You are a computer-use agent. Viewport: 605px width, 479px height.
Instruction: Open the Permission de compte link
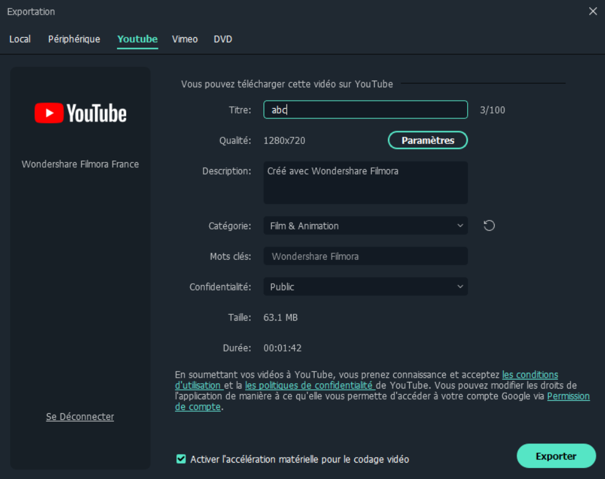(x=568, y=396)
